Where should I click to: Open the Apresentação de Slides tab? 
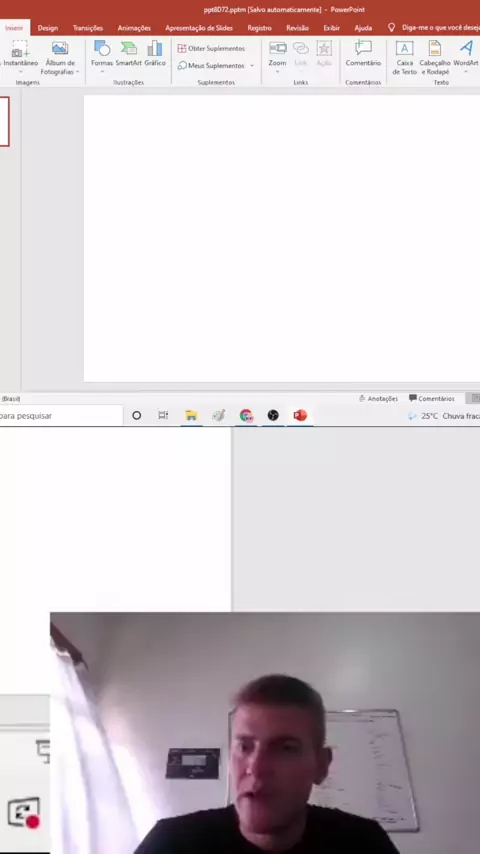(199, 28)
